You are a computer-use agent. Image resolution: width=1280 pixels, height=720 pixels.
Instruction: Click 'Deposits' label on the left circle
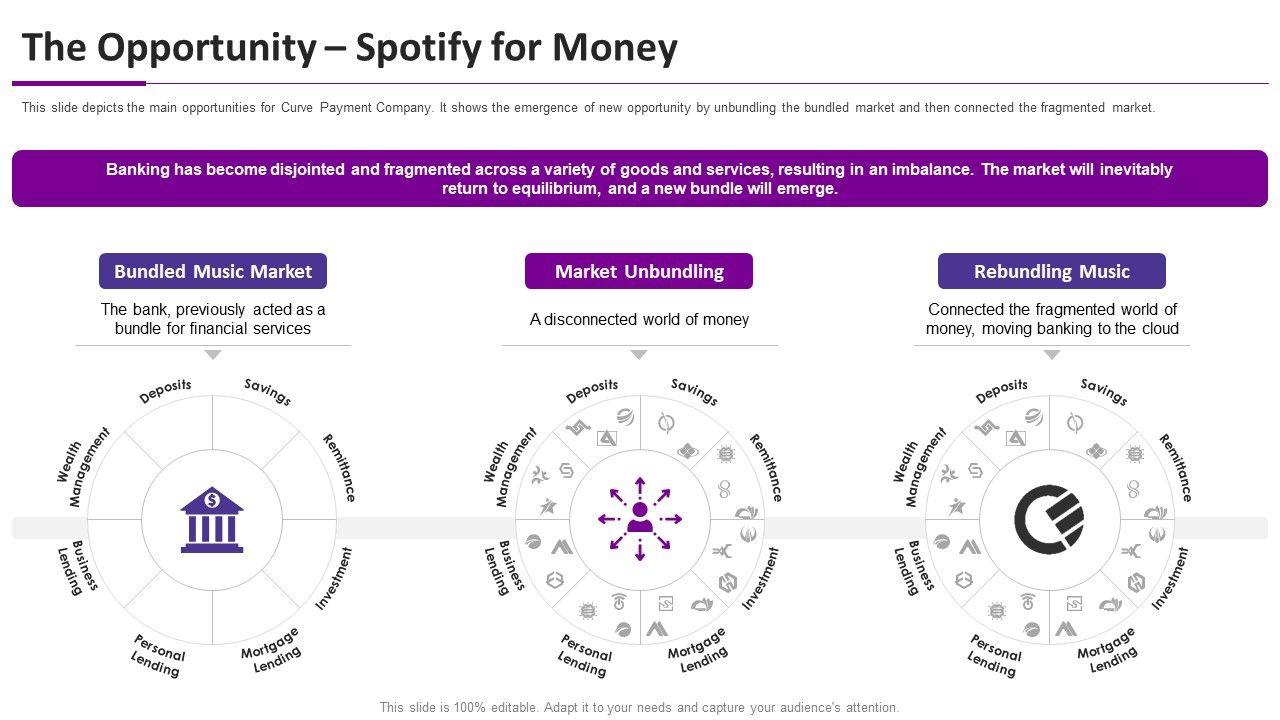coord(165,391)
